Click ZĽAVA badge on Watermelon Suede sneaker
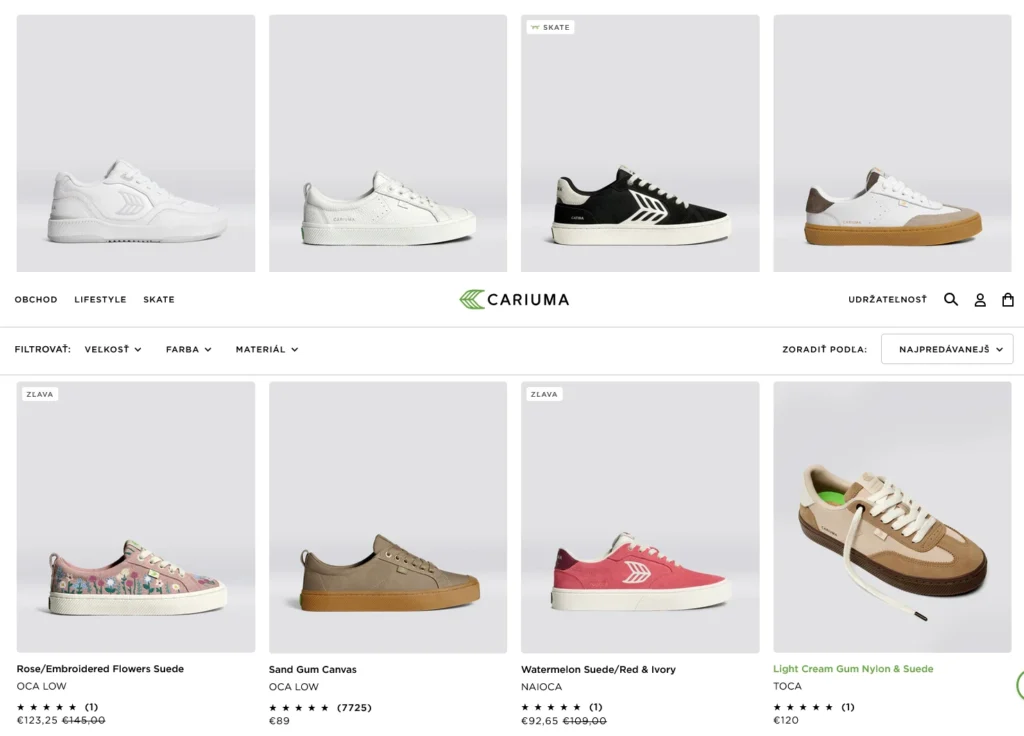Viewport: 1024px width, 736px height. coord(544,394)
